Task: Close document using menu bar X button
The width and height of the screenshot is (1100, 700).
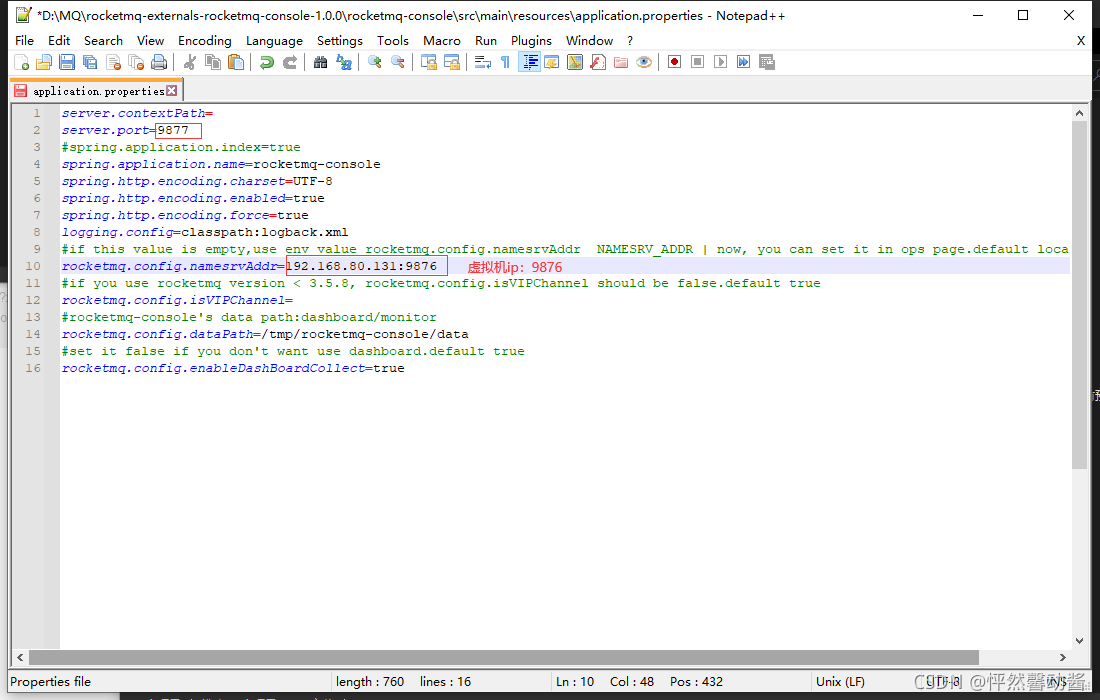Action: click(x=1081, y=41)
